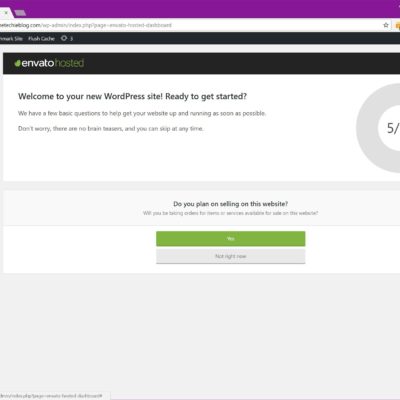The image size is (400, 400).
Task: Click the status bar URL preview
Action: (x=51, y=396)
